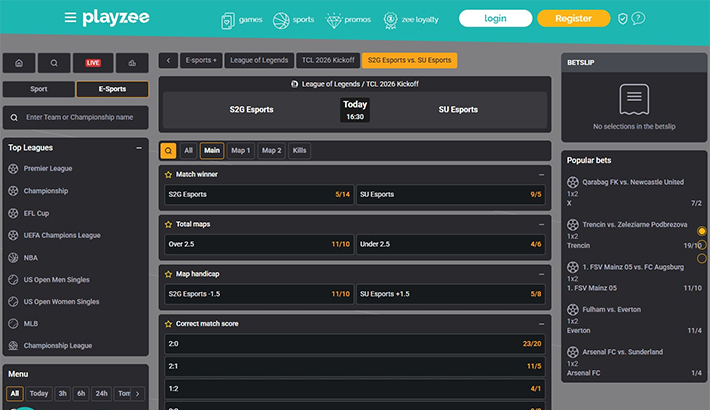710x410 pixels.
Task: Open the sidebar search icon button
Action: (54, 63)
